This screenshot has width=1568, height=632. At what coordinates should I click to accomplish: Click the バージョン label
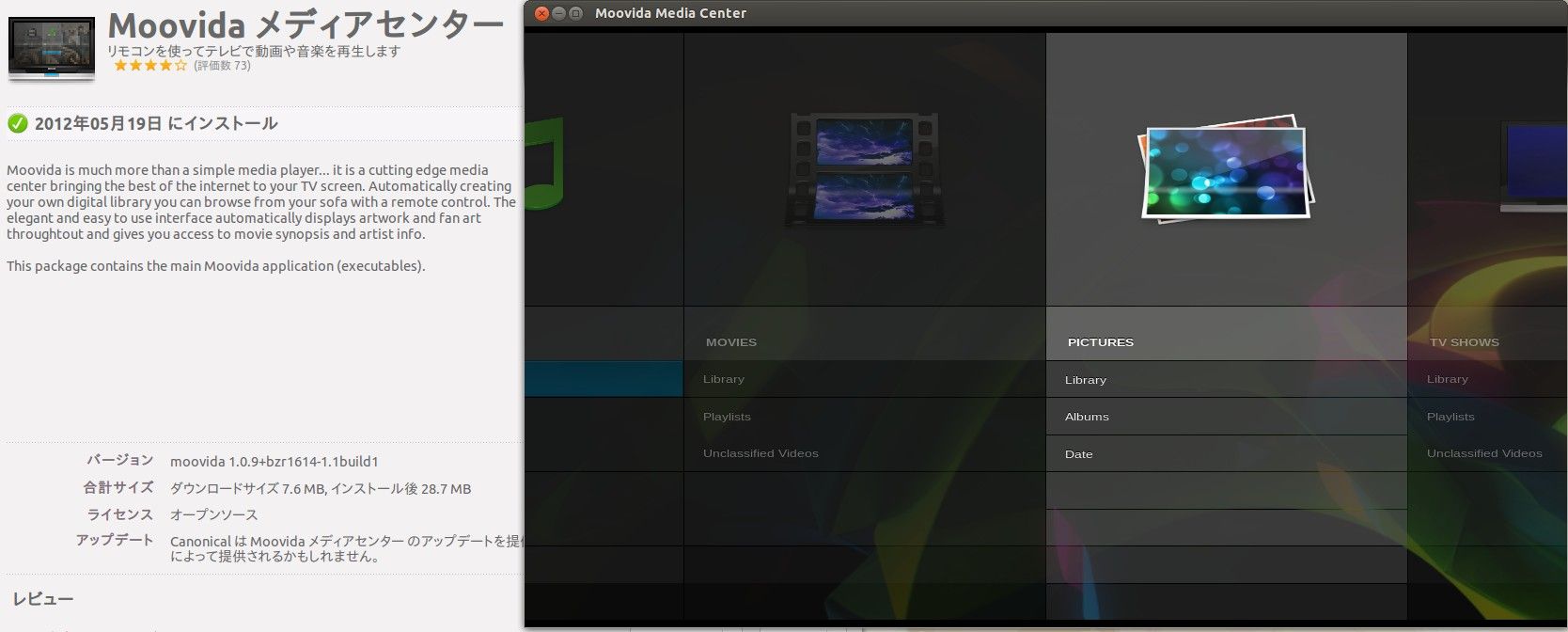[x=120, y=460]
